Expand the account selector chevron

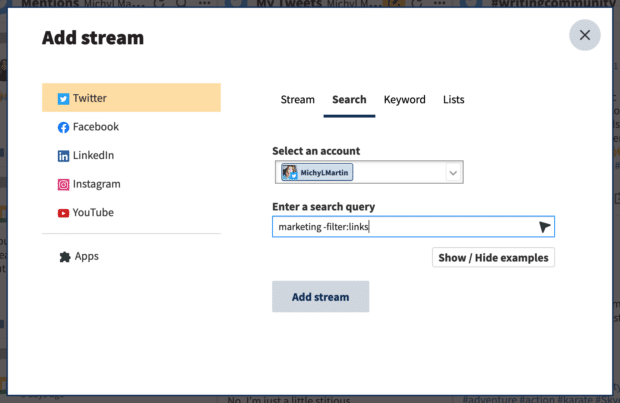(453, 173)
